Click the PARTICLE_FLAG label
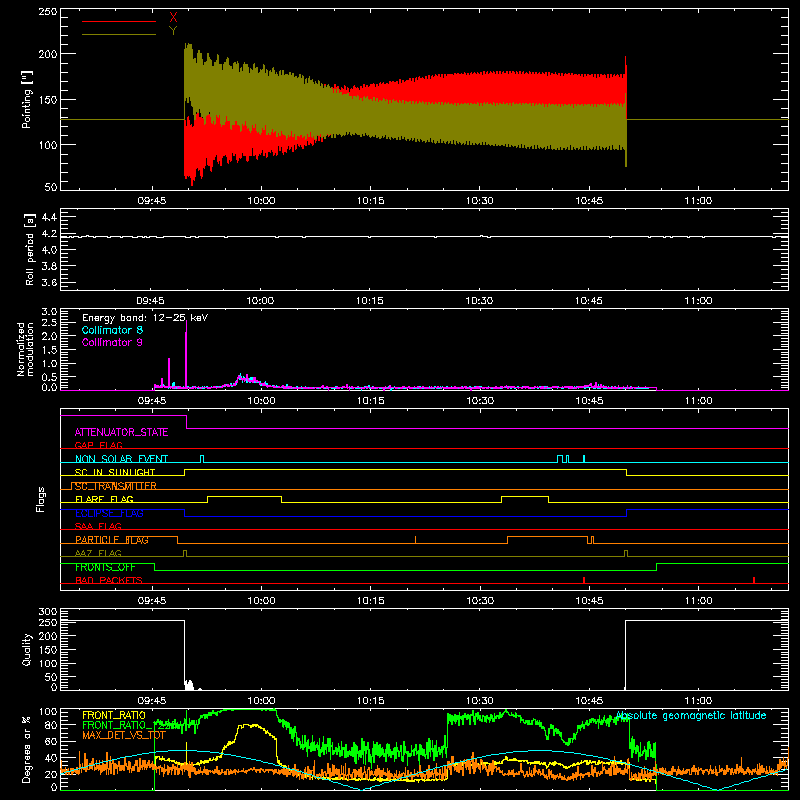The width and height of the screenshot is (800, 800). click(112, 540)
